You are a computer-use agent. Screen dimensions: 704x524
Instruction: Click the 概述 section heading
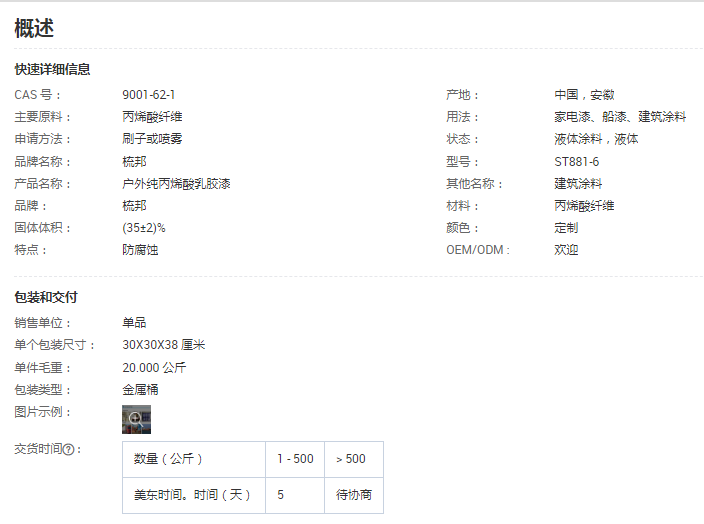(34, 29)
